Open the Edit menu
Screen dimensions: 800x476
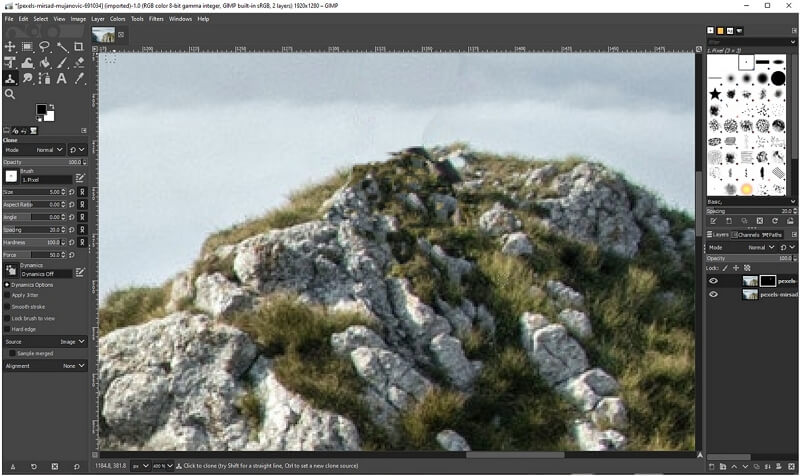(23, 19)
